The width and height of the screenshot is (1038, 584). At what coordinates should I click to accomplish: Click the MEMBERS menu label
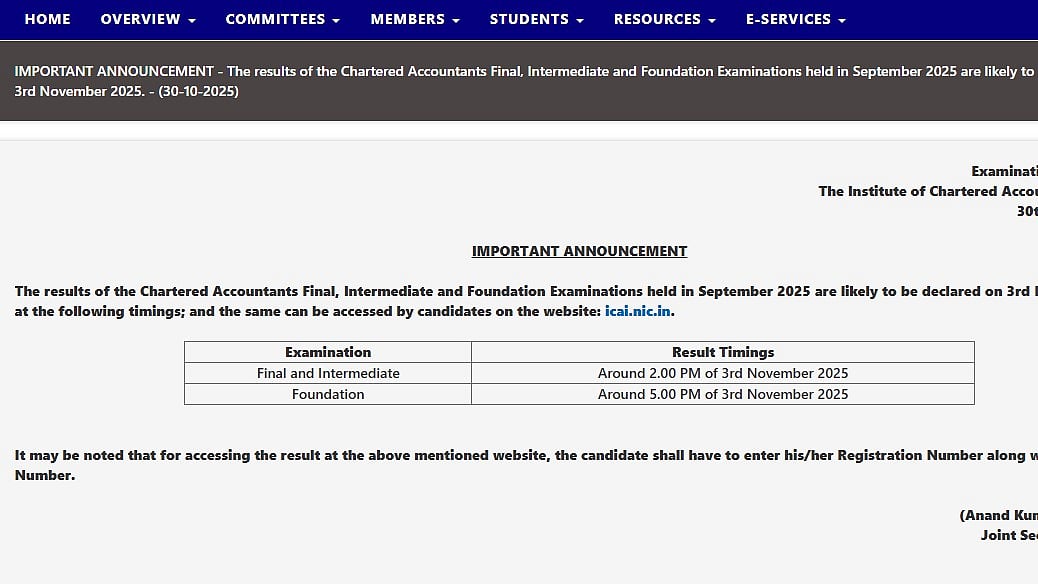pos(406,19)
